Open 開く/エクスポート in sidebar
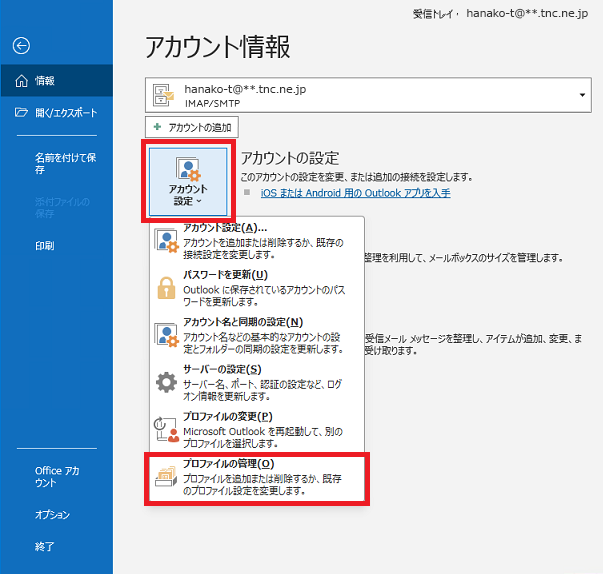Viewport: 603px width, 574px height. pyautogui.click(x=62, y=112)
